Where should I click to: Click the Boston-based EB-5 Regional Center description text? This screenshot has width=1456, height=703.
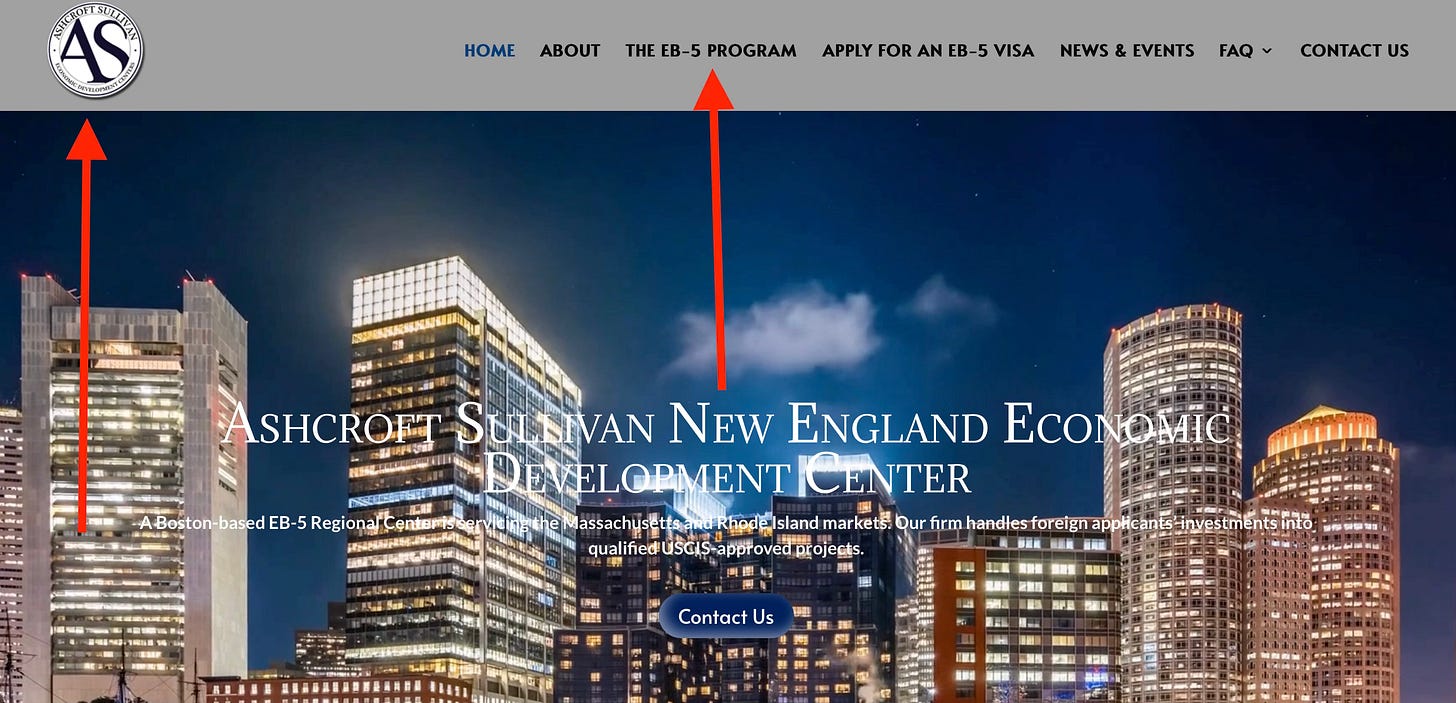tap(726, 535)
